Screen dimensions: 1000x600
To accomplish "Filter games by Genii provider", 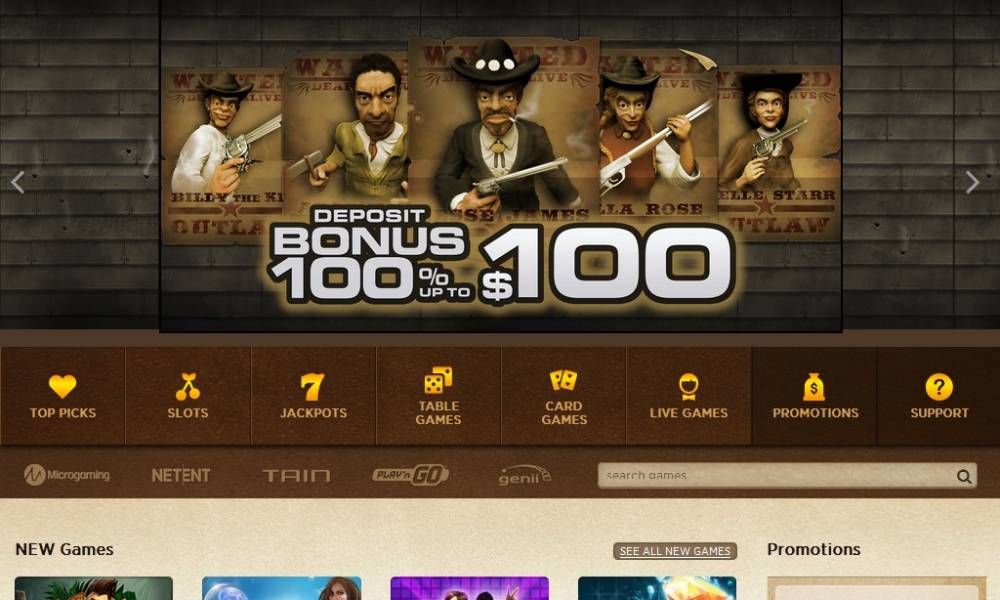I will pyautogui.click(x=525, y=475).
